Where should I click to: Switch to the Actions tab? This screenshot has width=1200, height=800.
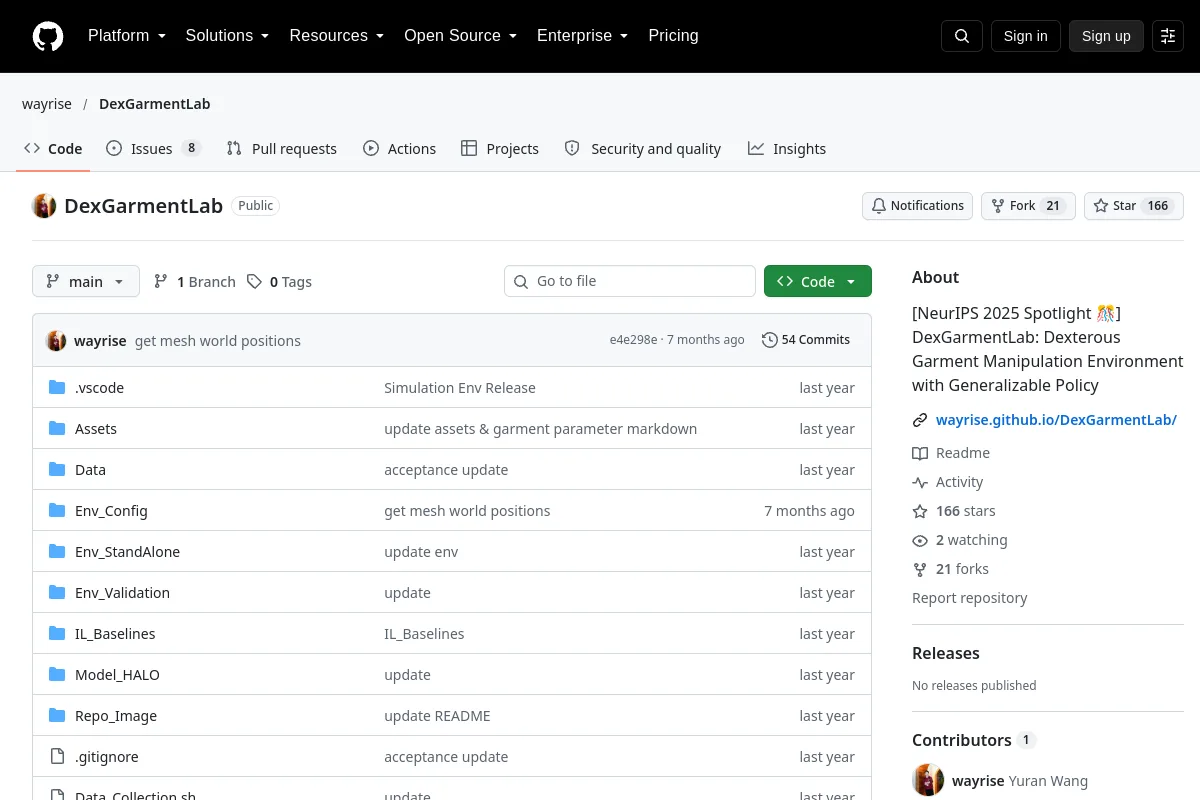point(399,149)
